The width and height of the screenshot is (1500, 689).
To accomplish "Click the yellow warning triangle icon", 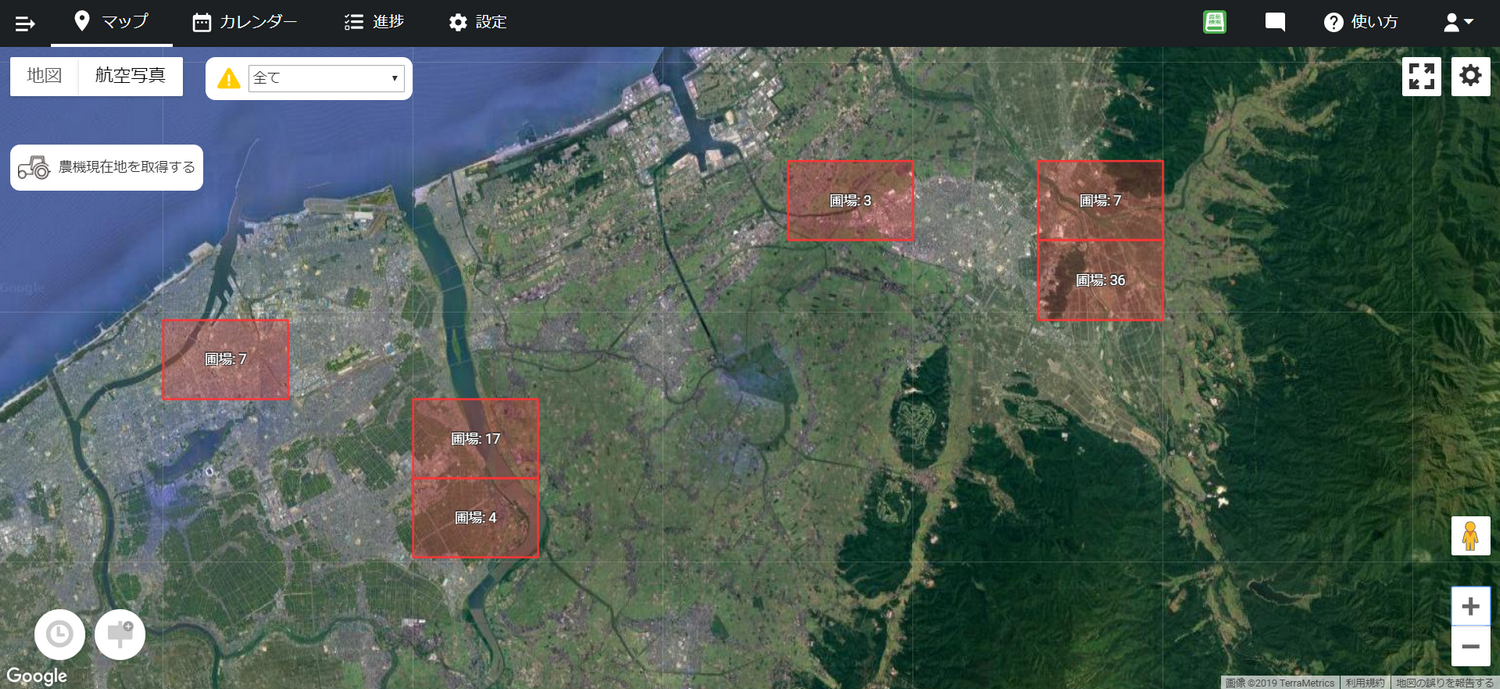I will (229, 77).
